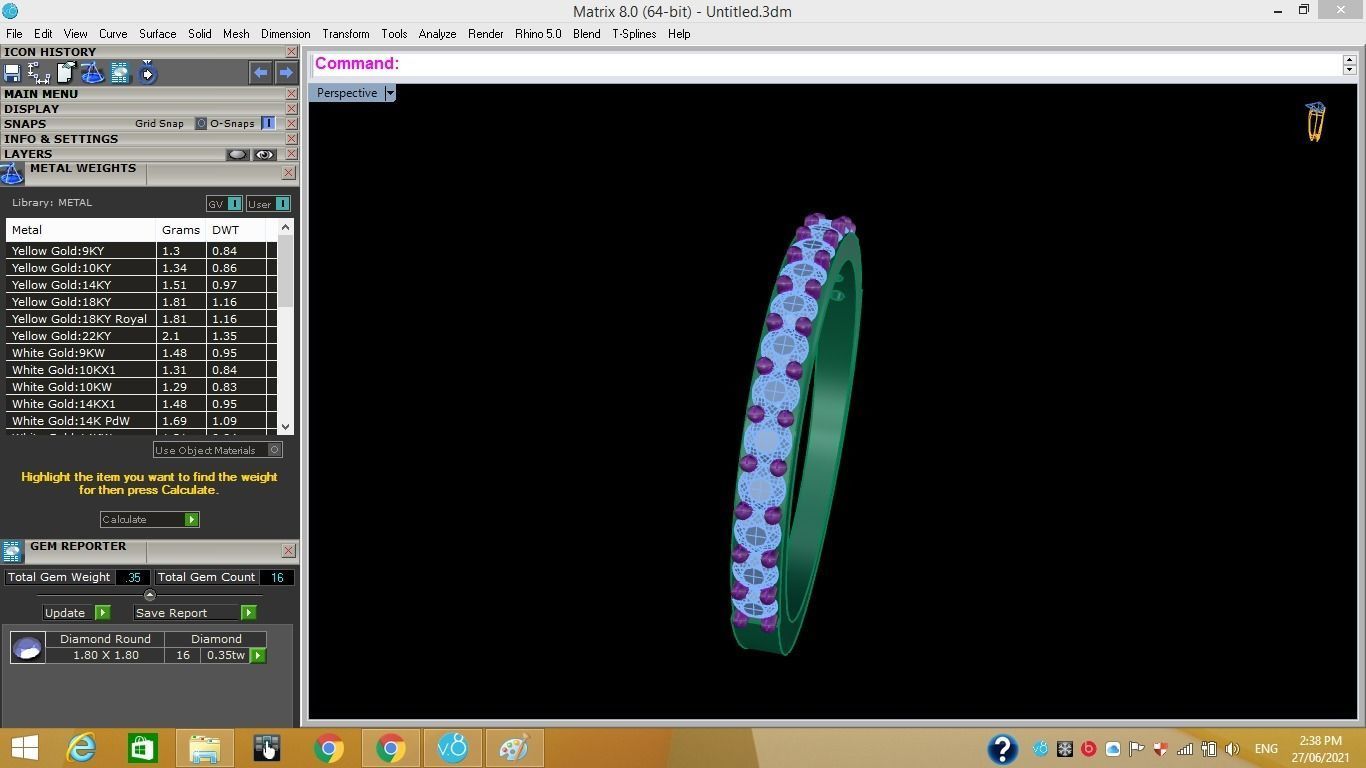Open the Help question mark in taskbar
1366x768 pixels.
(1003, 748)
